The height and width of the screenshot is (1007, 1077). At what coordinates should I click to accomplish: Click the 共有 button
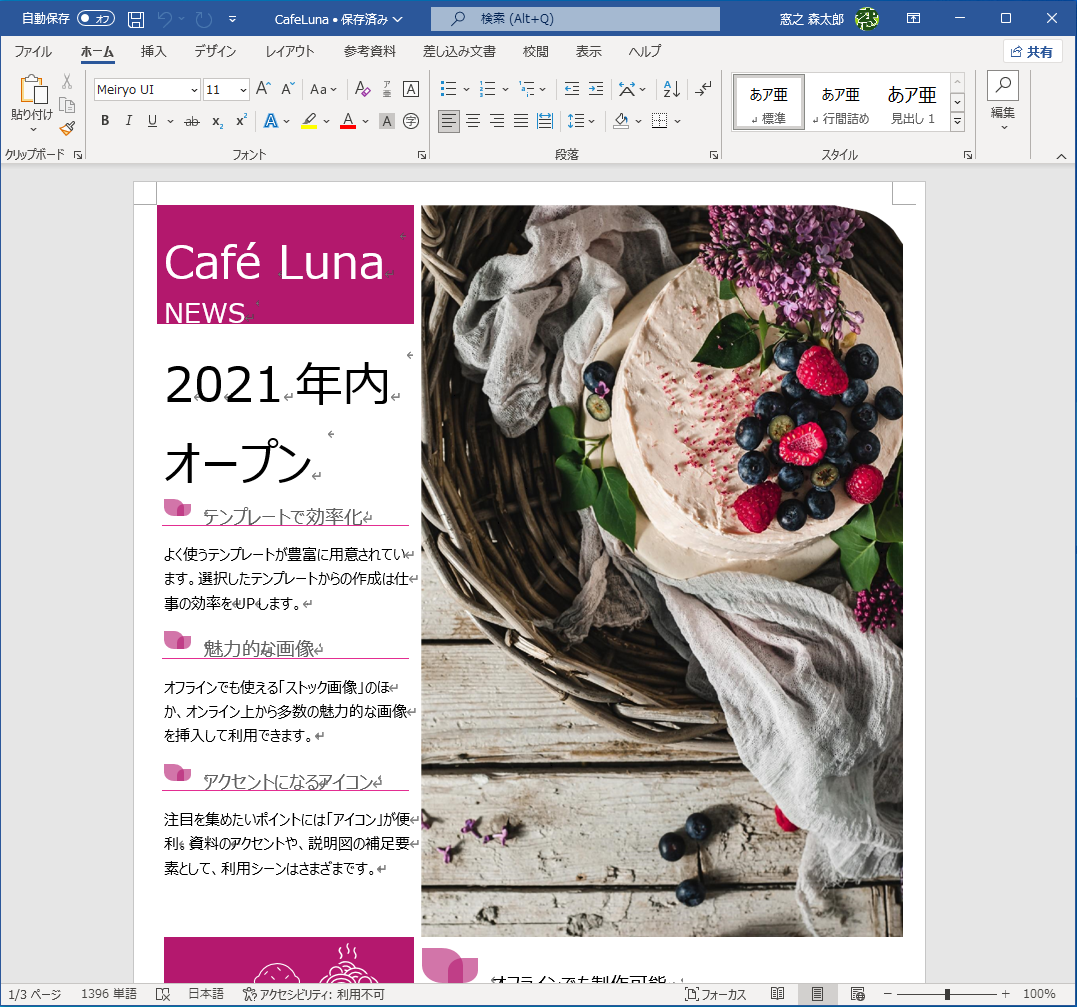1032,51
